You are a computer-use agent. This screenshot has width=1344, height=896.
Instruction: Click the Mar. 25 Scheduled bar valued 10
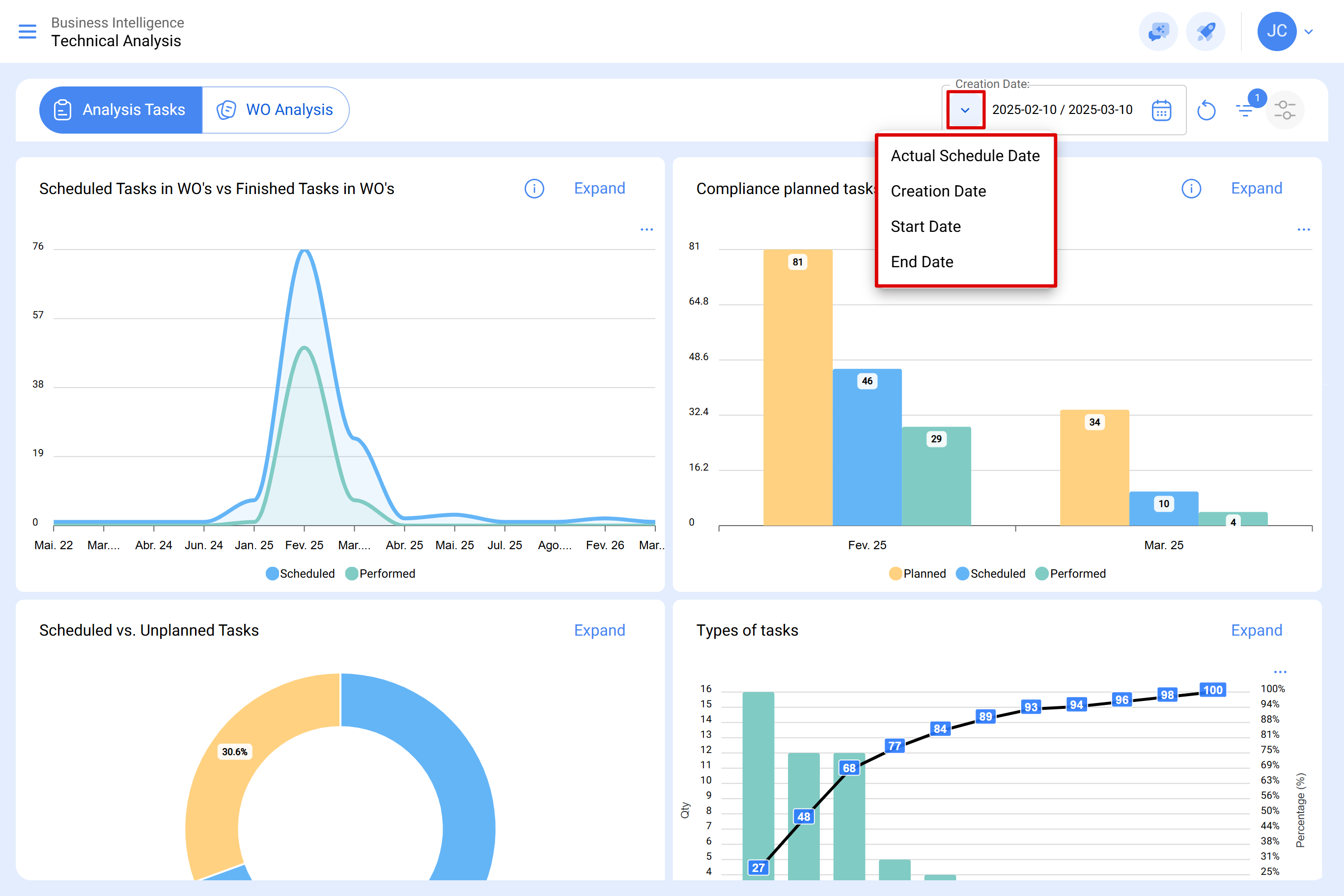point(1163,508)
